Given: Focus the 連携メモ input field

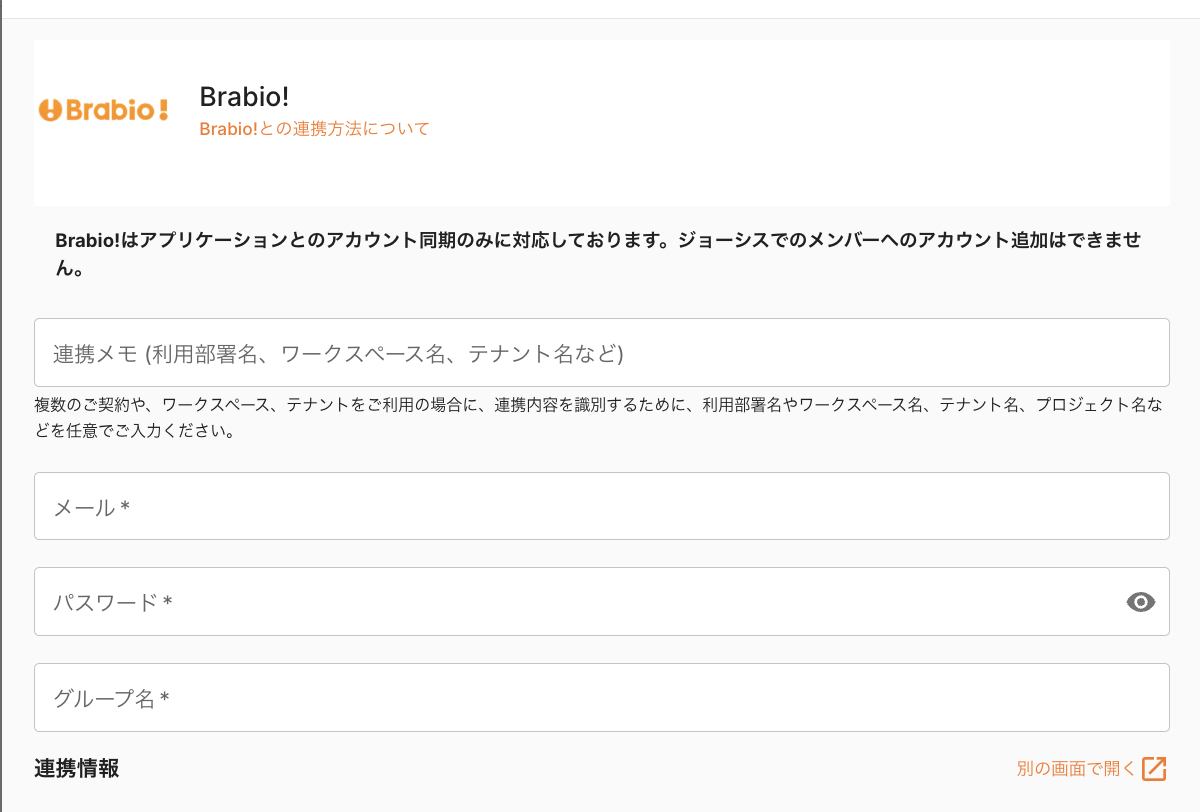Looking at the screenshot, I should [600, 353].
